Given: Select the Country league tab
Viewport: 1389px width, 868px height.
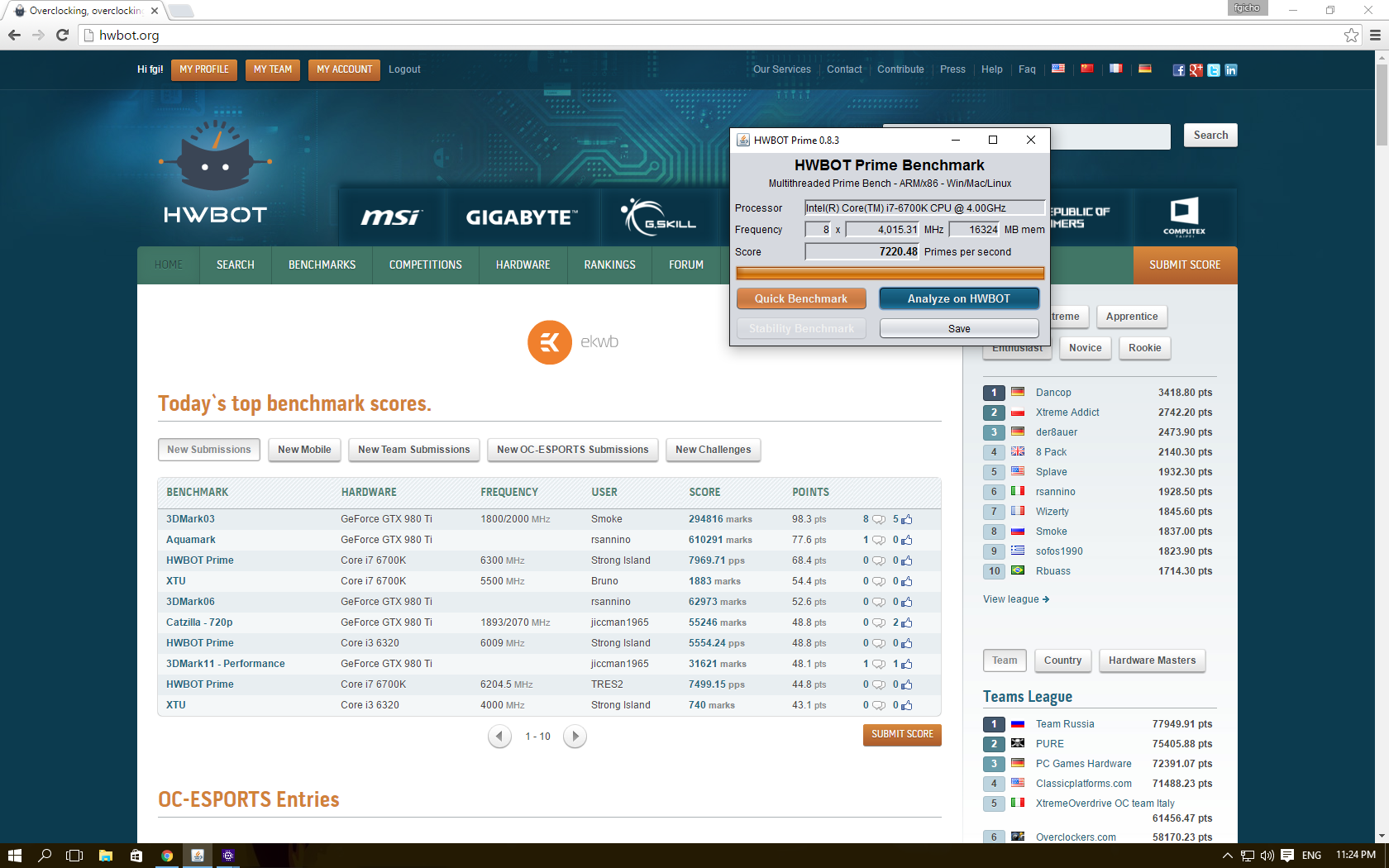Looking at the screenshot, I should pyautogui.click(x=1063, y=661).
